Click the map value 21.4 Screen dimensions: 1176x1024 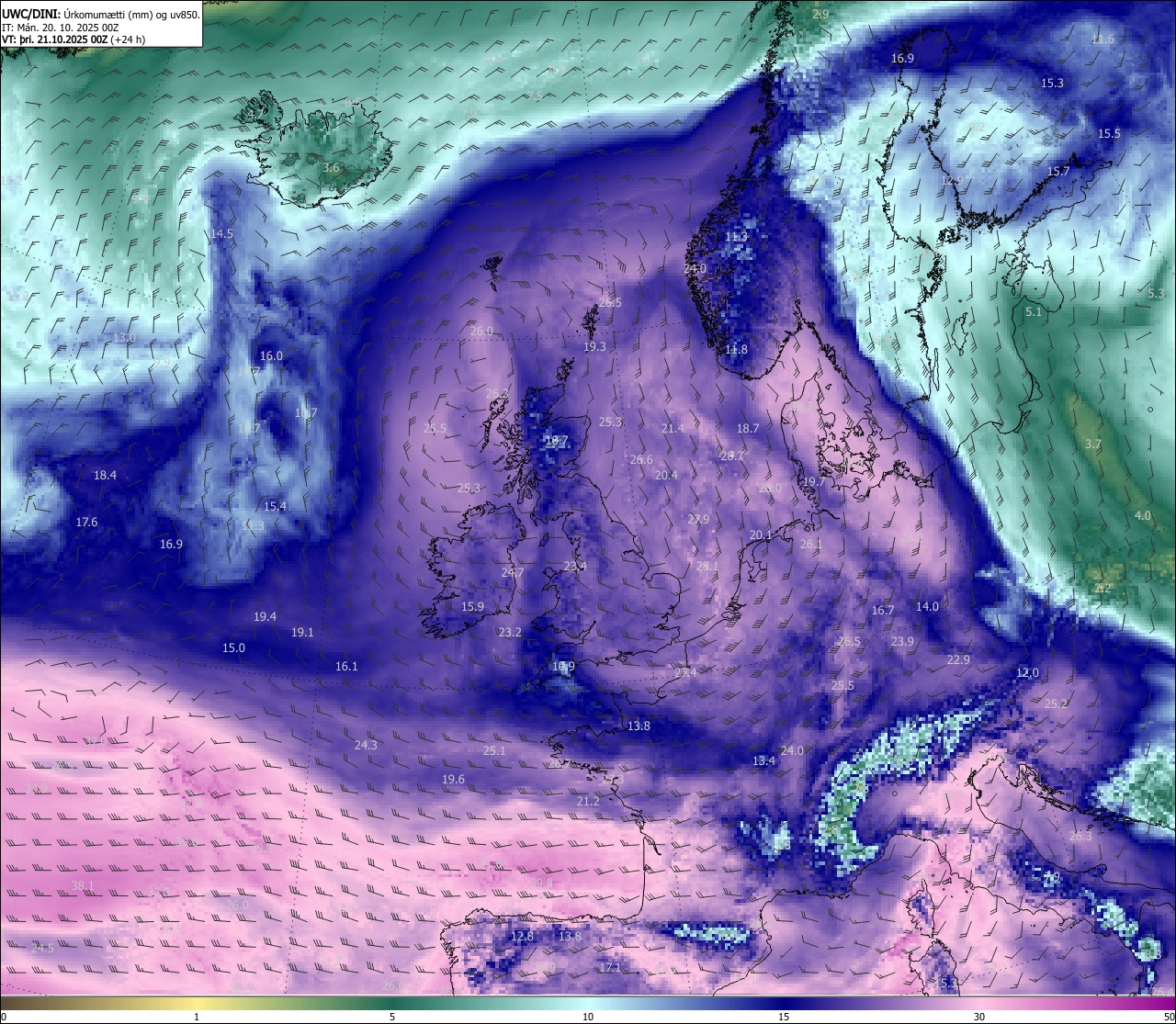(x=673, y=429)
